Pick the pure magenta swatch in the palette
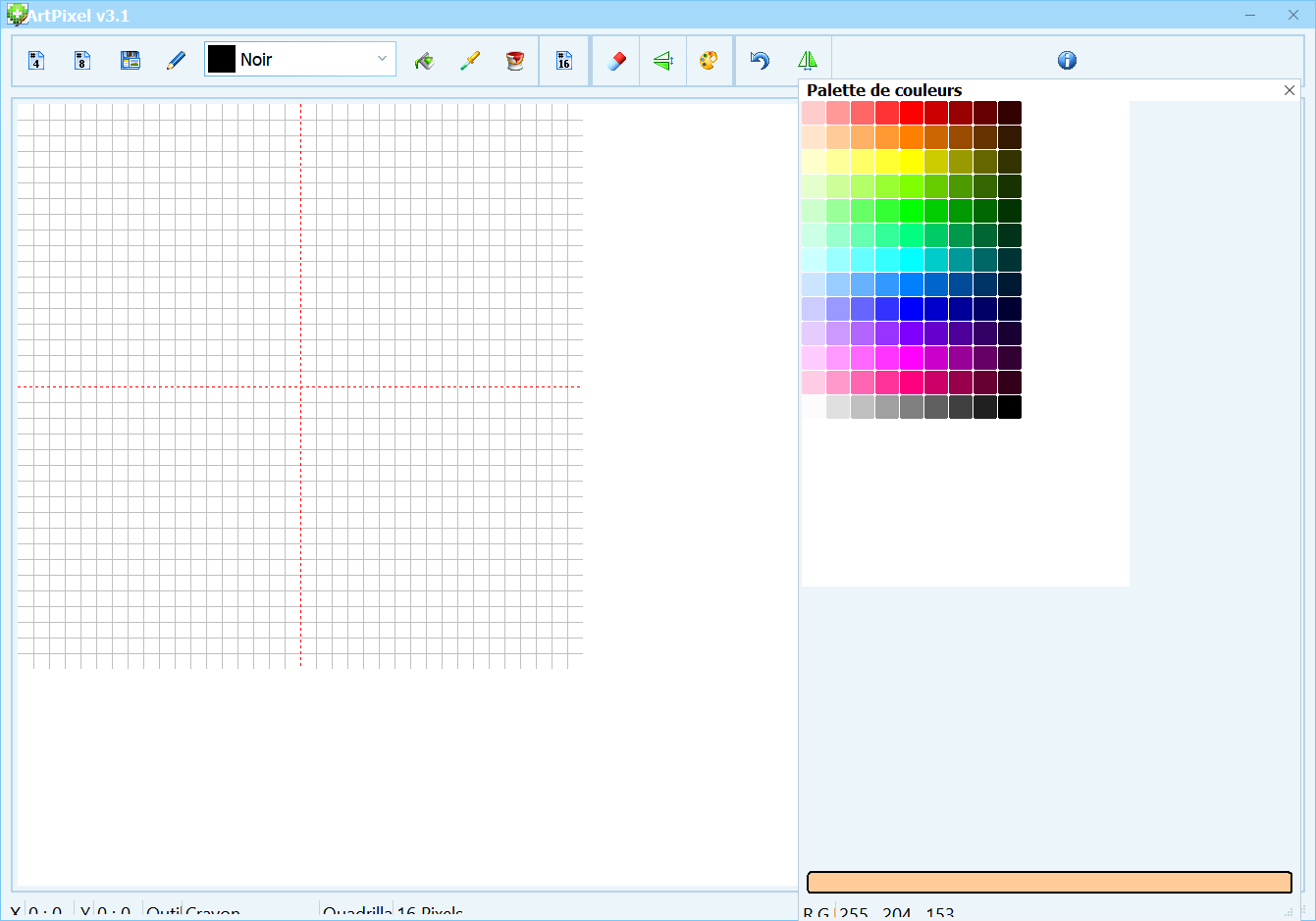 tap(912, 358)
